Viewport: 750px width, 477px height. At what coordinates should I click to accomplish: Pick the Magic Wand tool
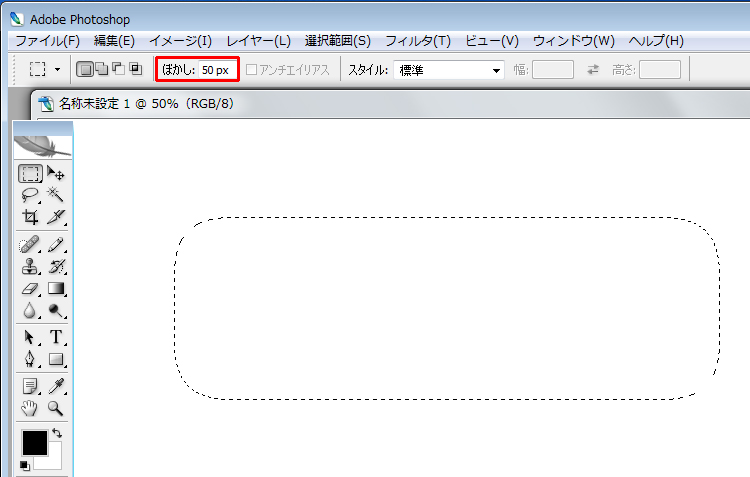[x=56, y=195]
